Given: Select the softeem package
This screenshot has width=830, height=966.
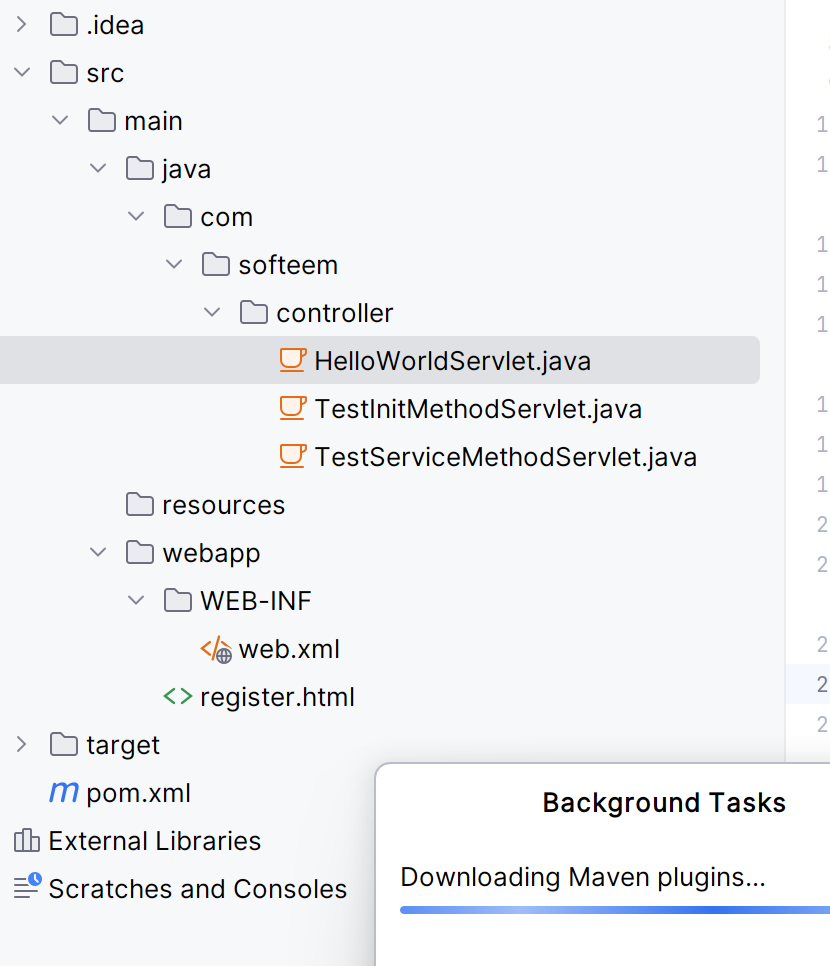Looking at the screenshot, I should 287,264.
